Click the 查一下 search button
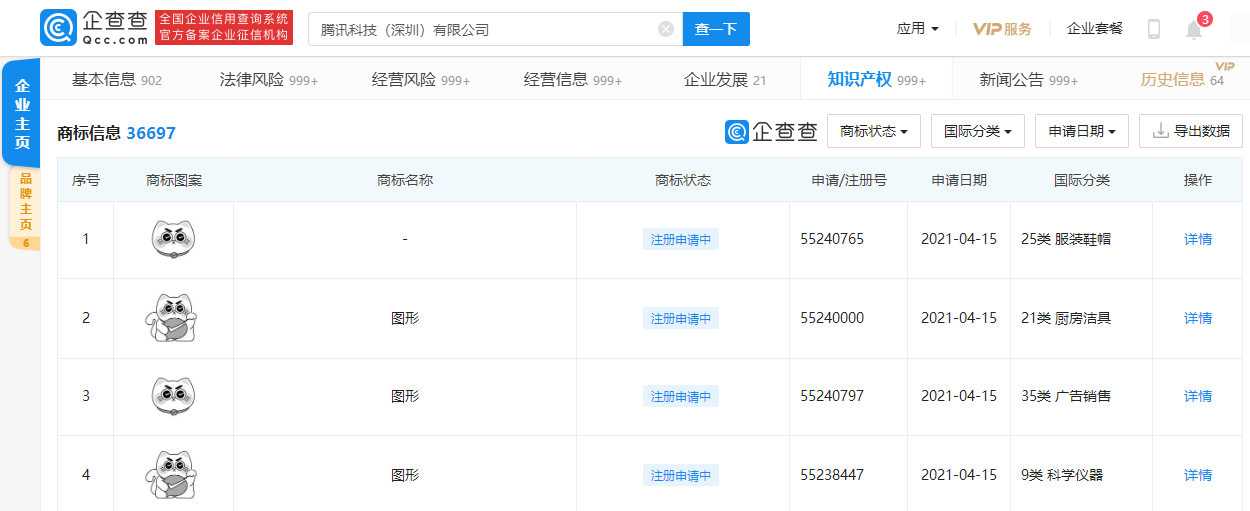This screenshot has height=511, width=1250. click(715, 29)
